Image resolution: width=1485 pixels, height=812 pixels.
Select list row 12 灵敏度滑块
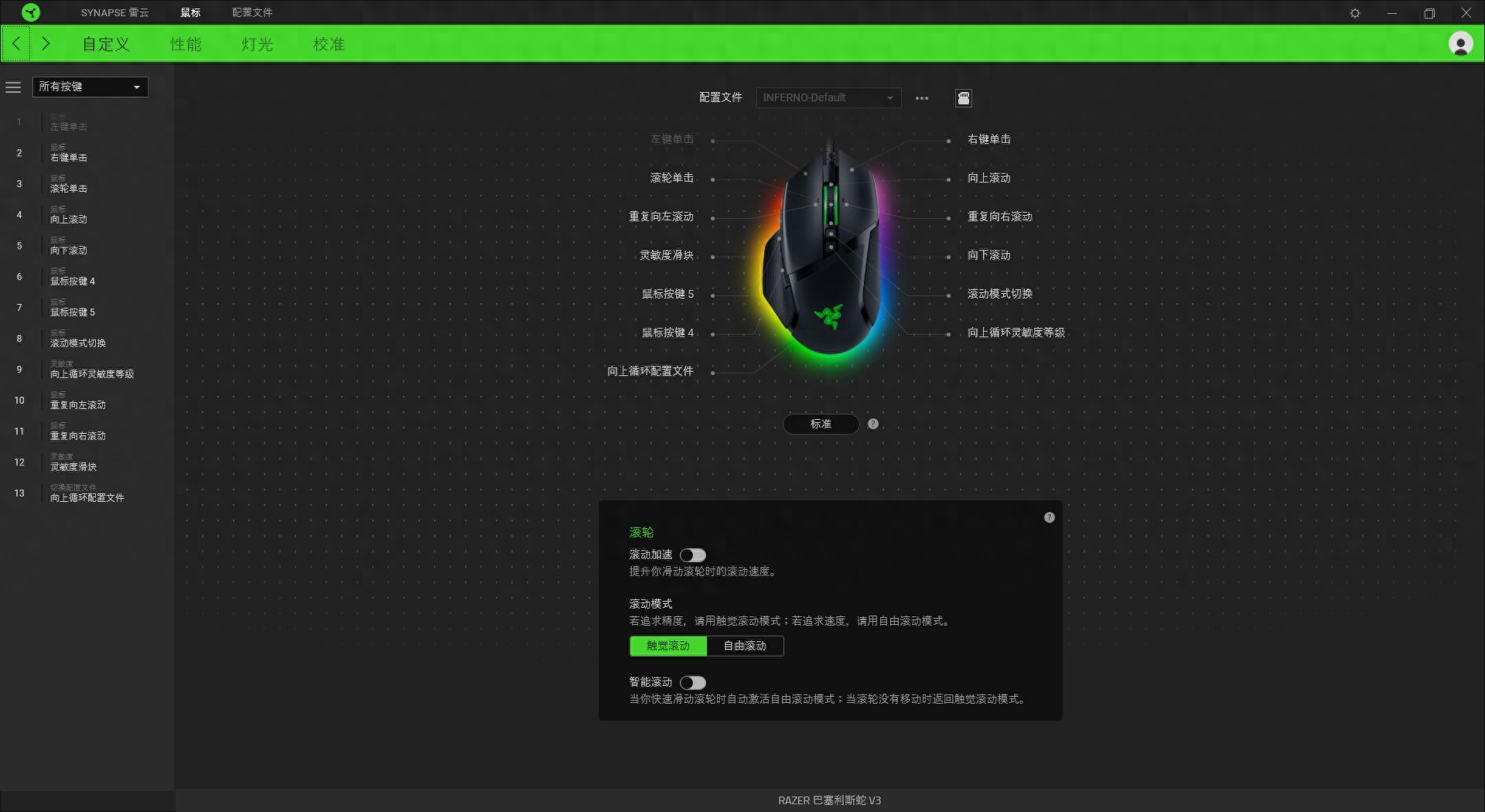pyautogui.click(x=87, y=462)
